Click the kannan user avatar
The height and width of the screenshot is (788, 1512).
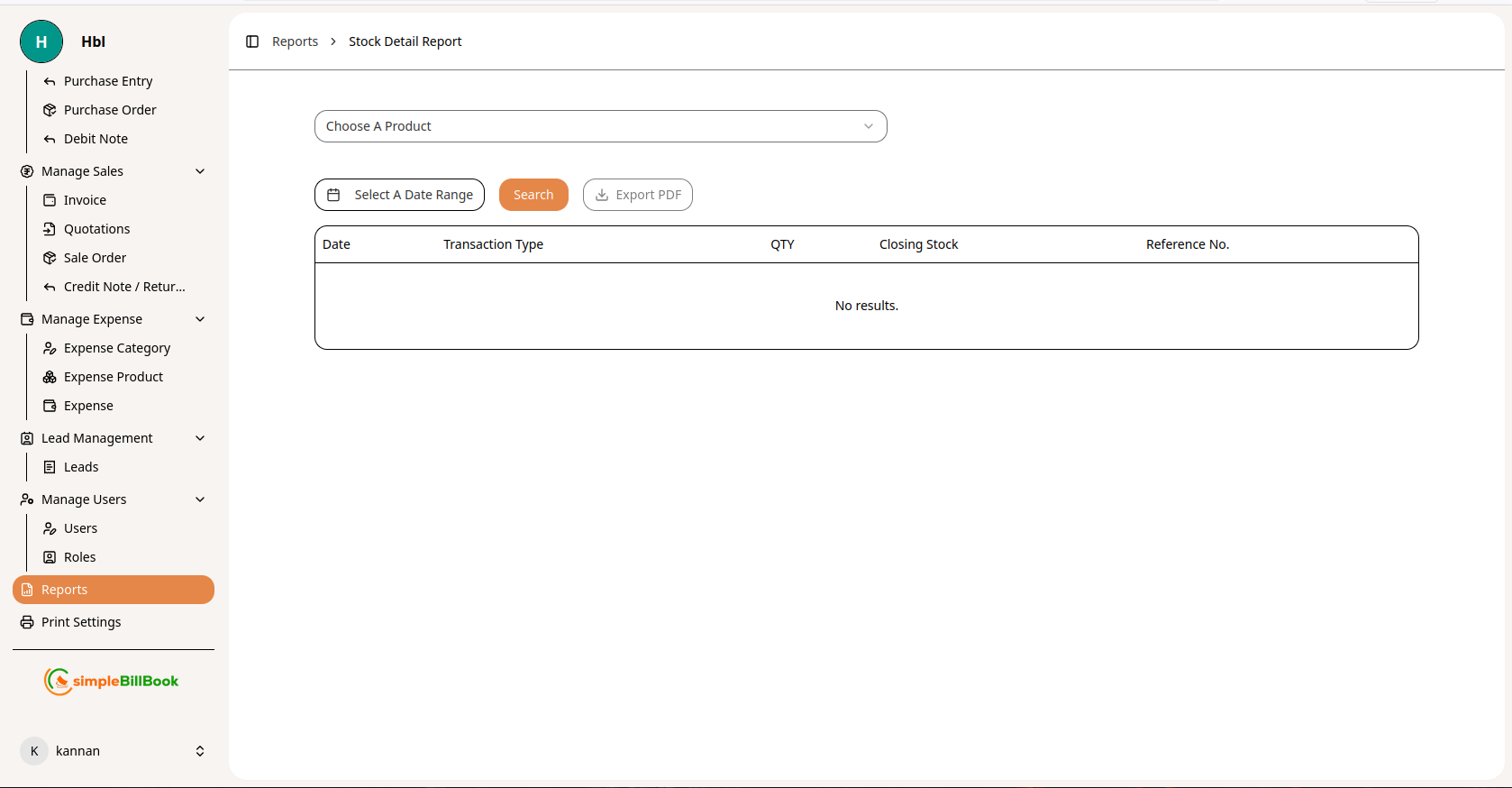click(34, 751)
